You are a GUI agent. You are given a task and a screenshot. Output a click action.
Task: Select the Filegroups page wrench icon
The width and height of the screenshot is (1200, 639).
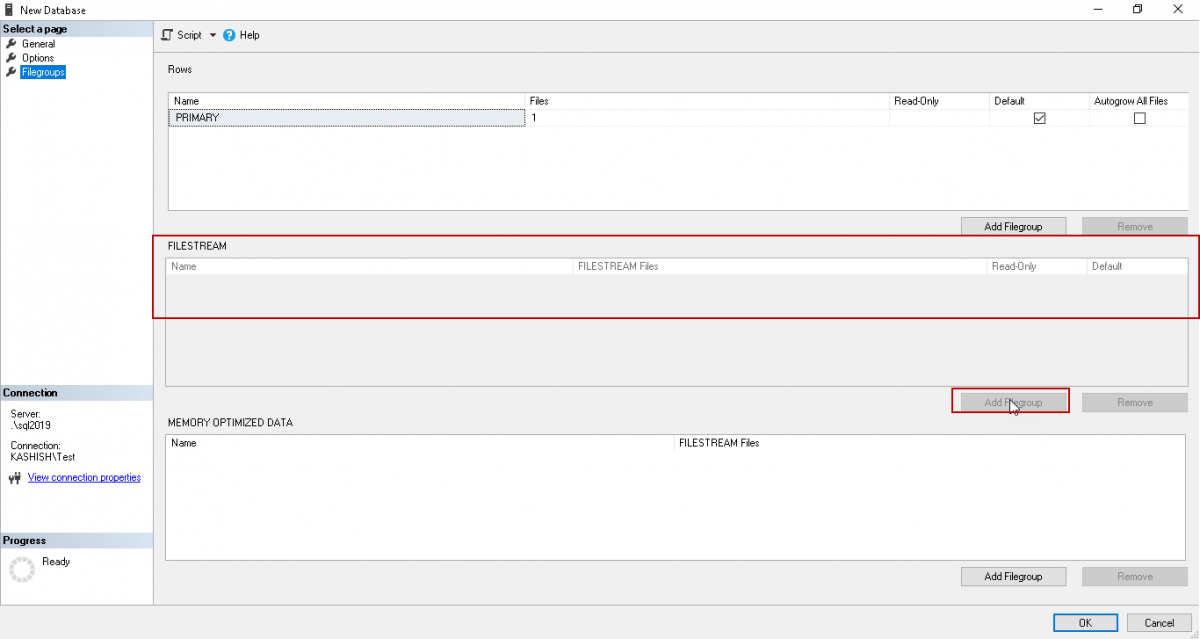point(11,72)
